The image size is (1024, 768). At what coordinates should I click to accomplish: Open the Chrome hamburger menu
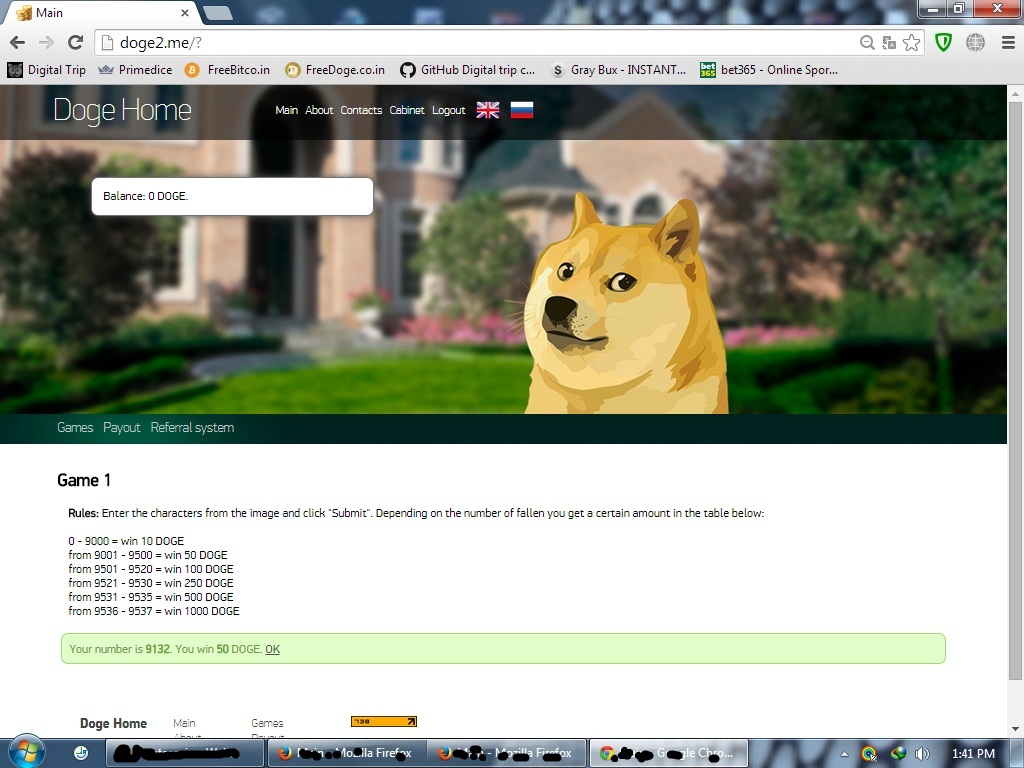(x=1008, y=42)
